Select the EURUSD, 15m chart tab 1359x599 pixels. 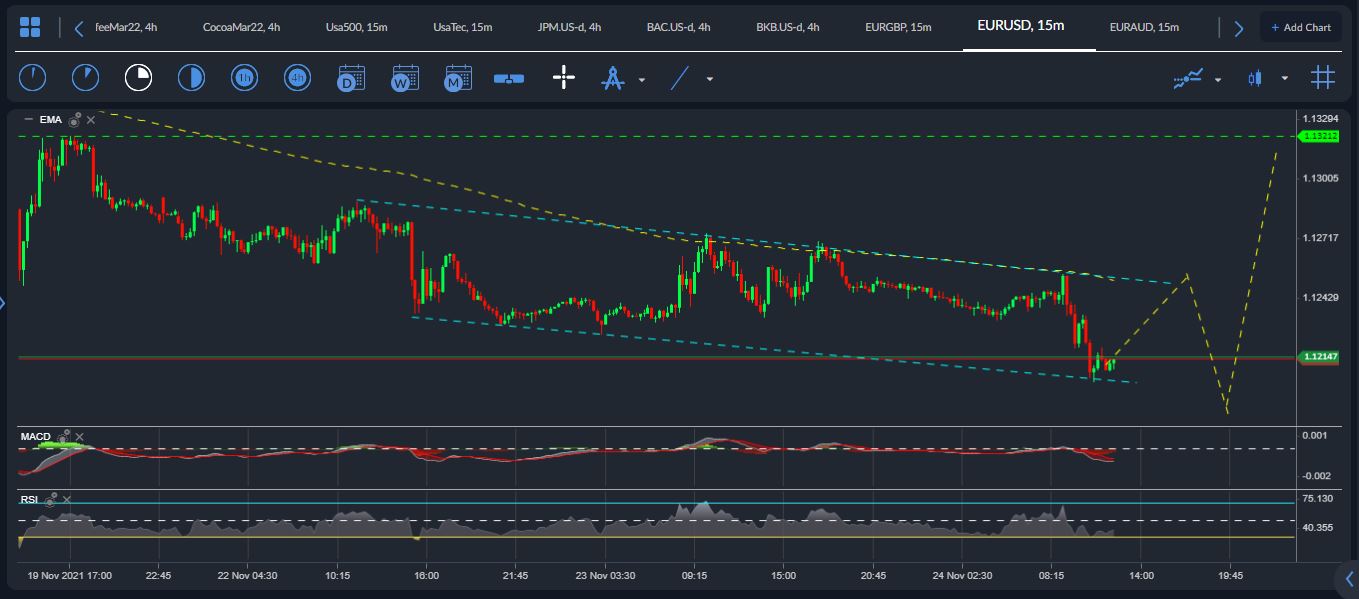[1021, 26]
